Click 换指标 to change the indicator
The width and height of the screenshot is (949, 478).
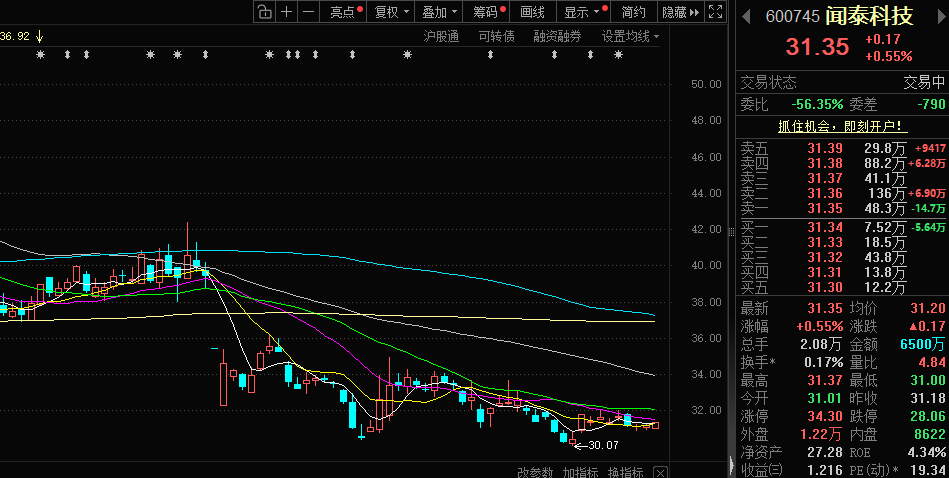626,473
